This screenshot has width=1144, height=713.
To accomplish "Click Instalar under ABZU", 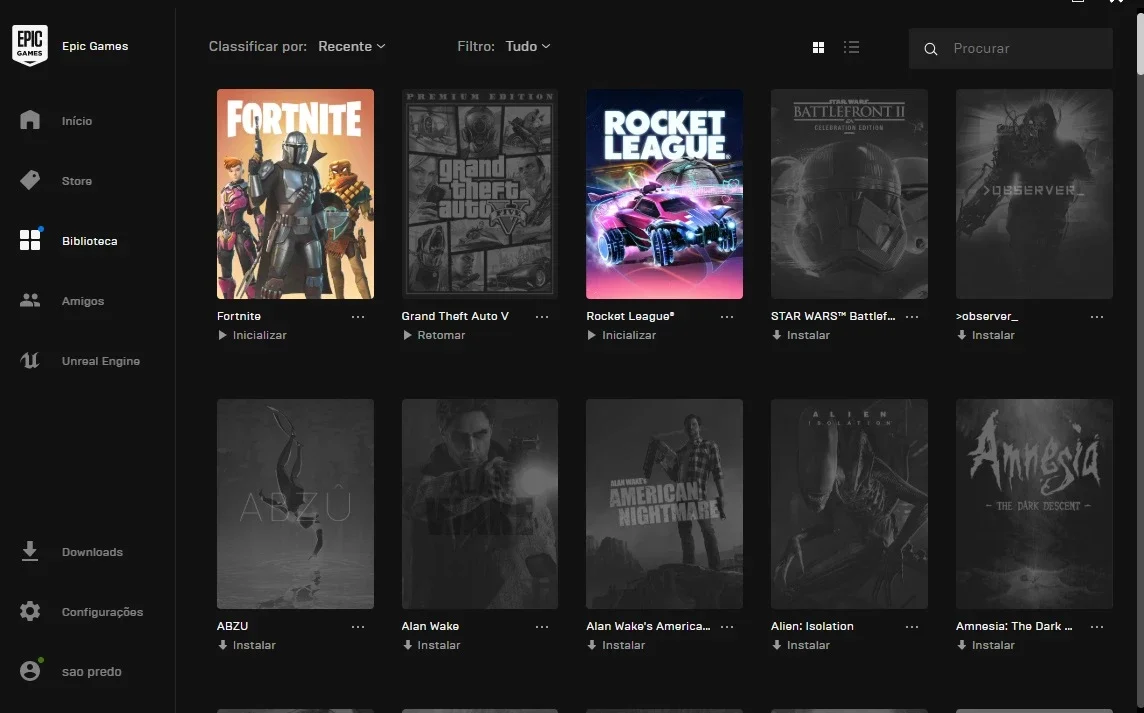I will (x=247, y=645).
